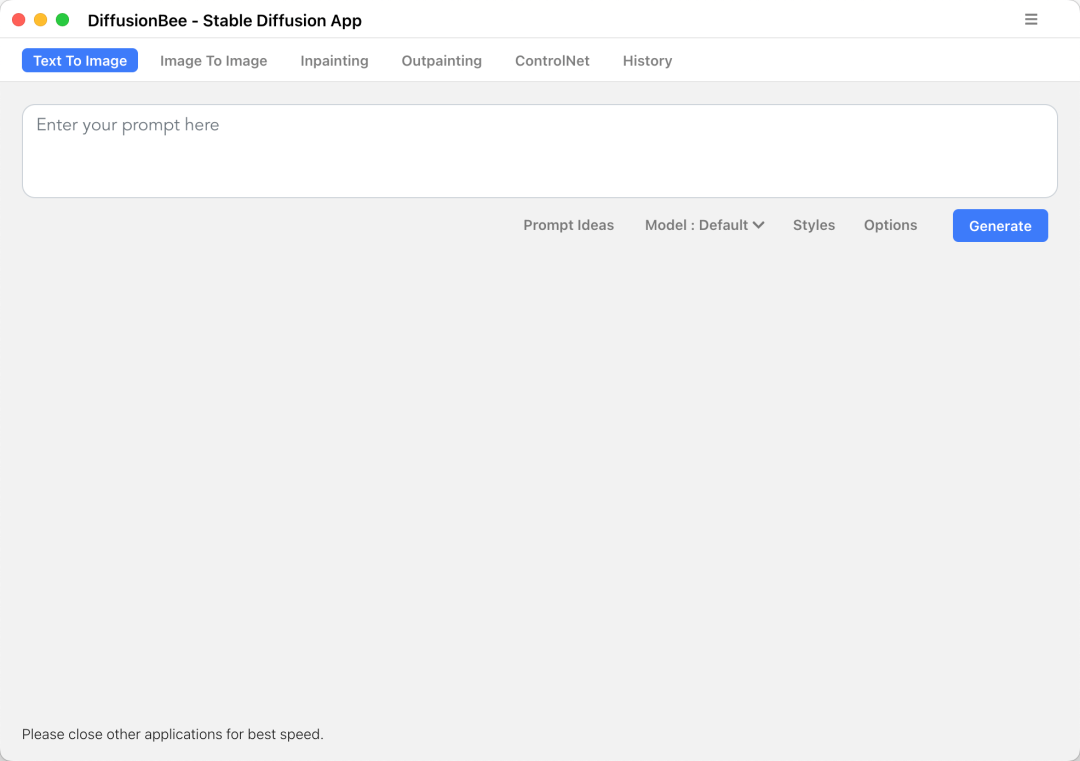1080x761 pixels.
Task: Switch to the Image To Image tab
Action: tap(213, 61)
